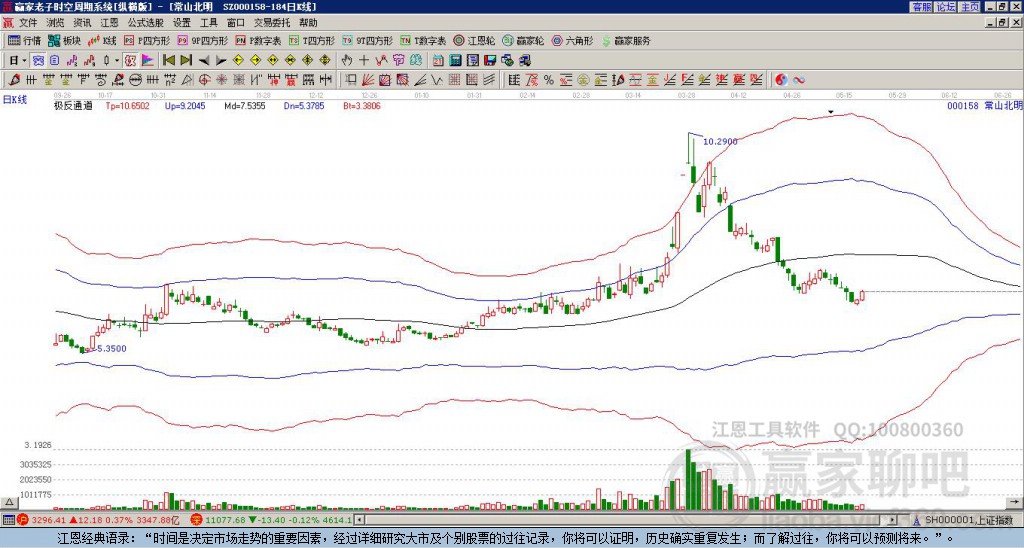Open the 9T四方形 tool

(x=368, y=40)
